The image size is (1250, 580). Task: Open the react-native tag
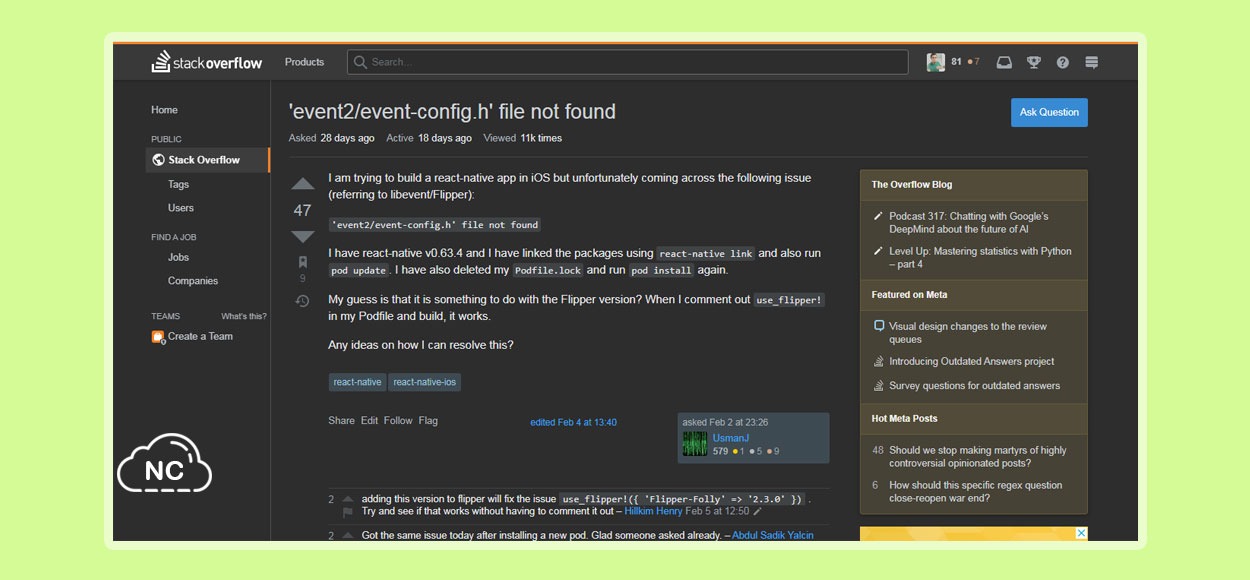[357, 382]
